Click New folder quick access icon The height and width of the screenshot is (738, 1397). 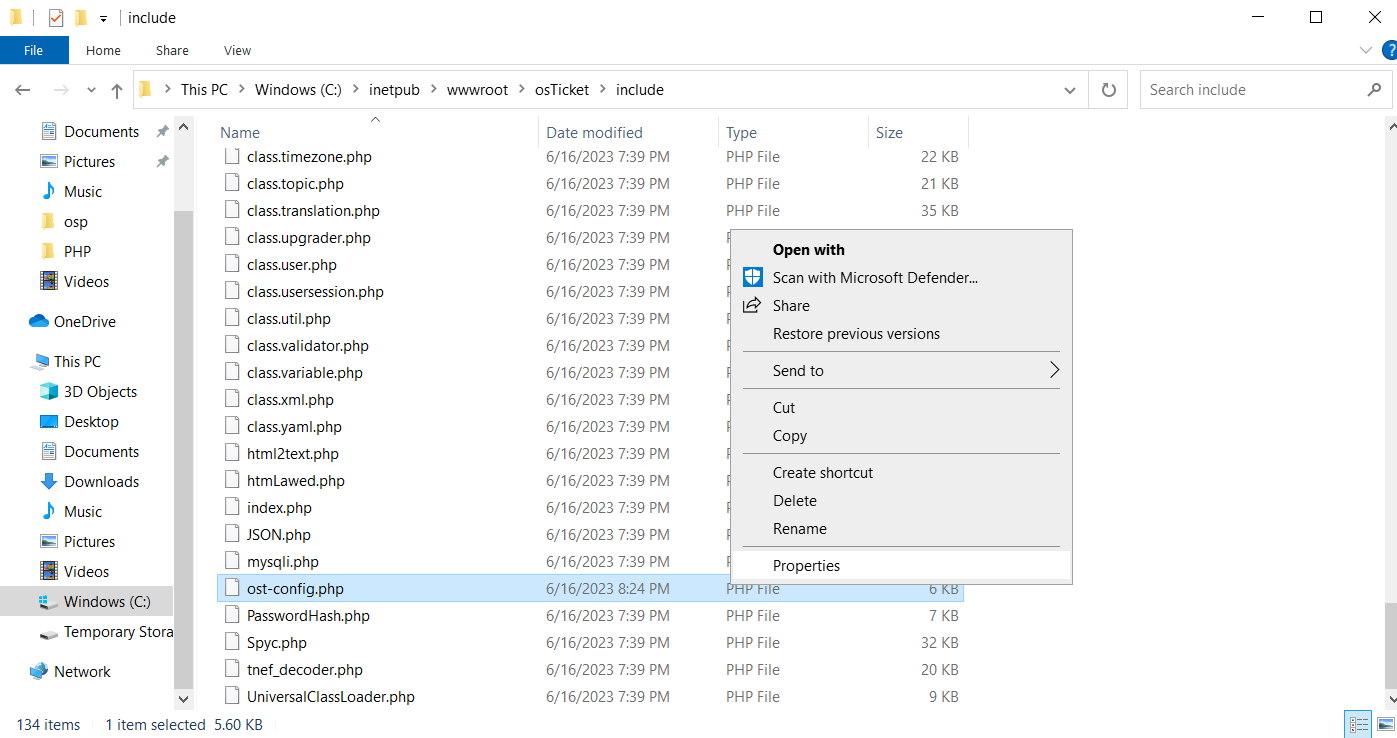81,18
